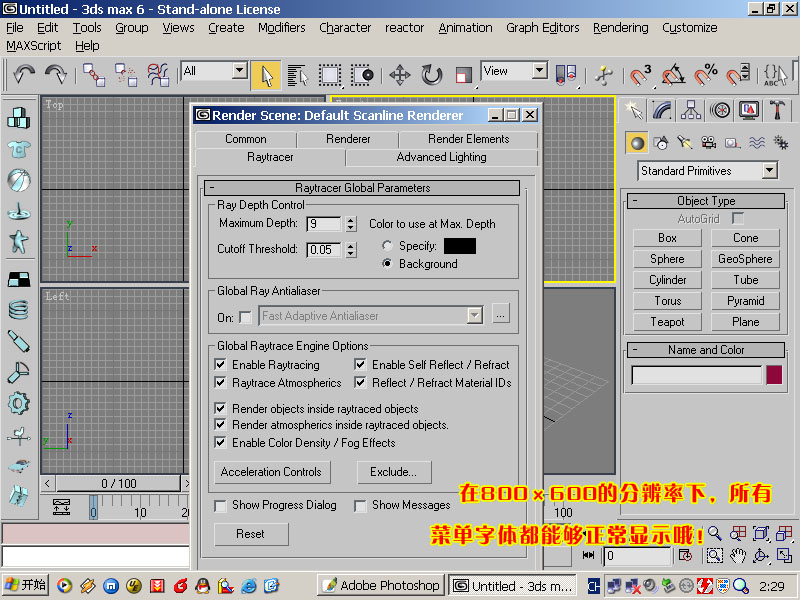Click the Exclude... button
800x600 pixels.
pos(394,472)
